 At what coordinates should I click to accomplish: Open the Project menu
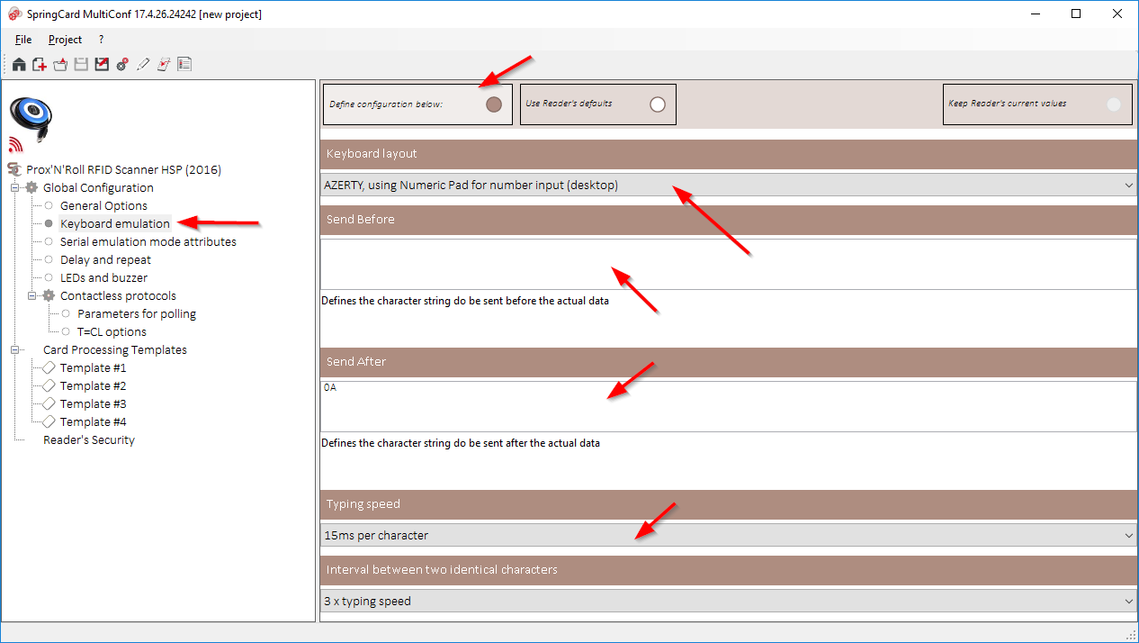pos(65,40)
